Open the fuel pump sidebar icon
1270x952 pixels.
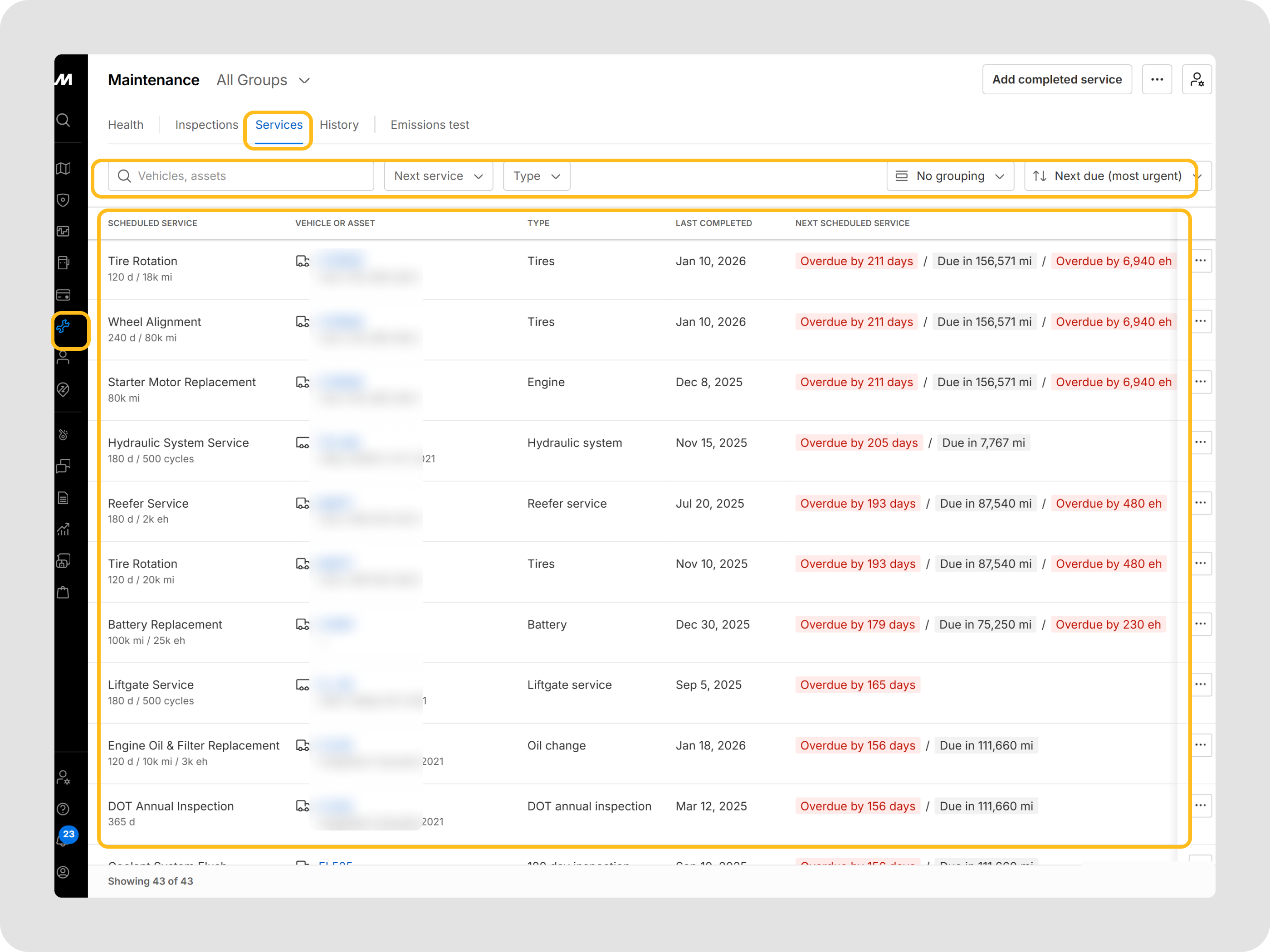63,262
